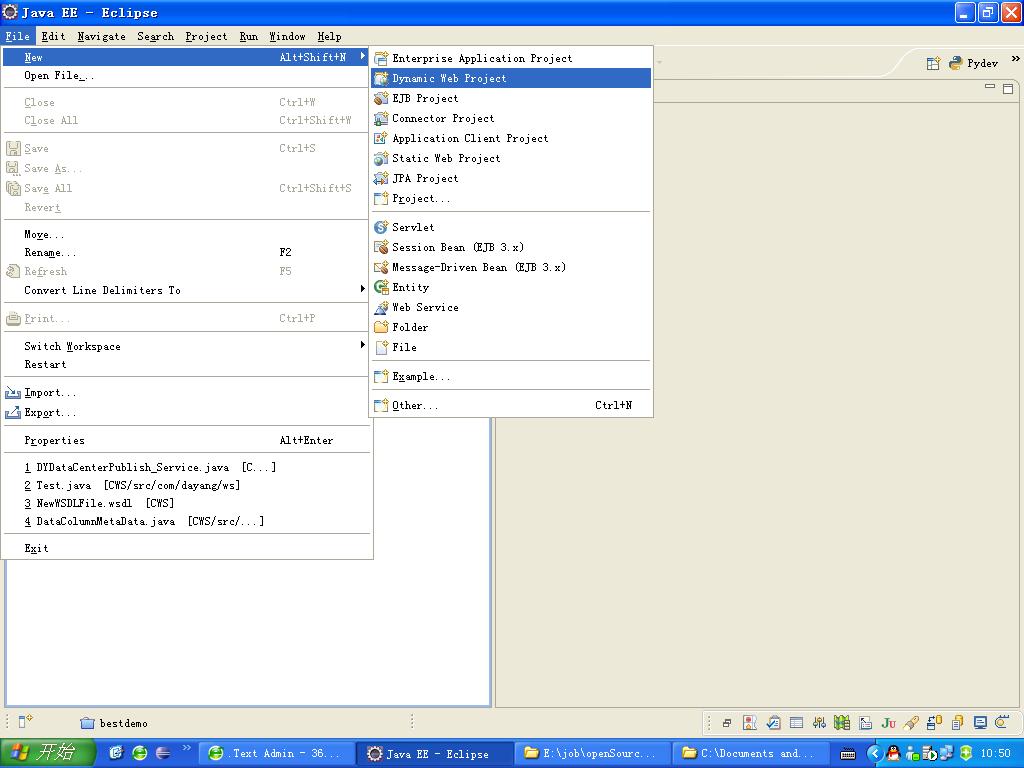
Task: Create a new Entity
Action: pos(511,287)
